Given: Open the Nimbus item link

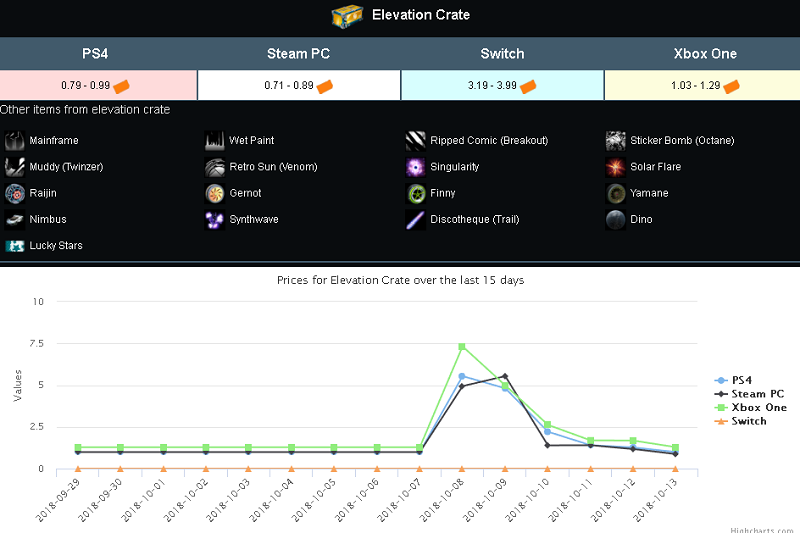Looking at the screenshot, I should click(48, 219).
